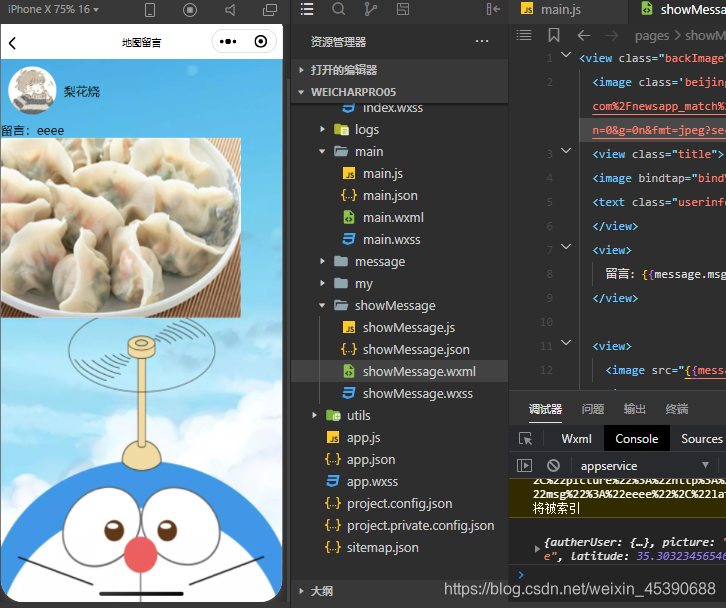Expand the 打开的编辑器 section

pyautogui.click(x=400, y=70)
